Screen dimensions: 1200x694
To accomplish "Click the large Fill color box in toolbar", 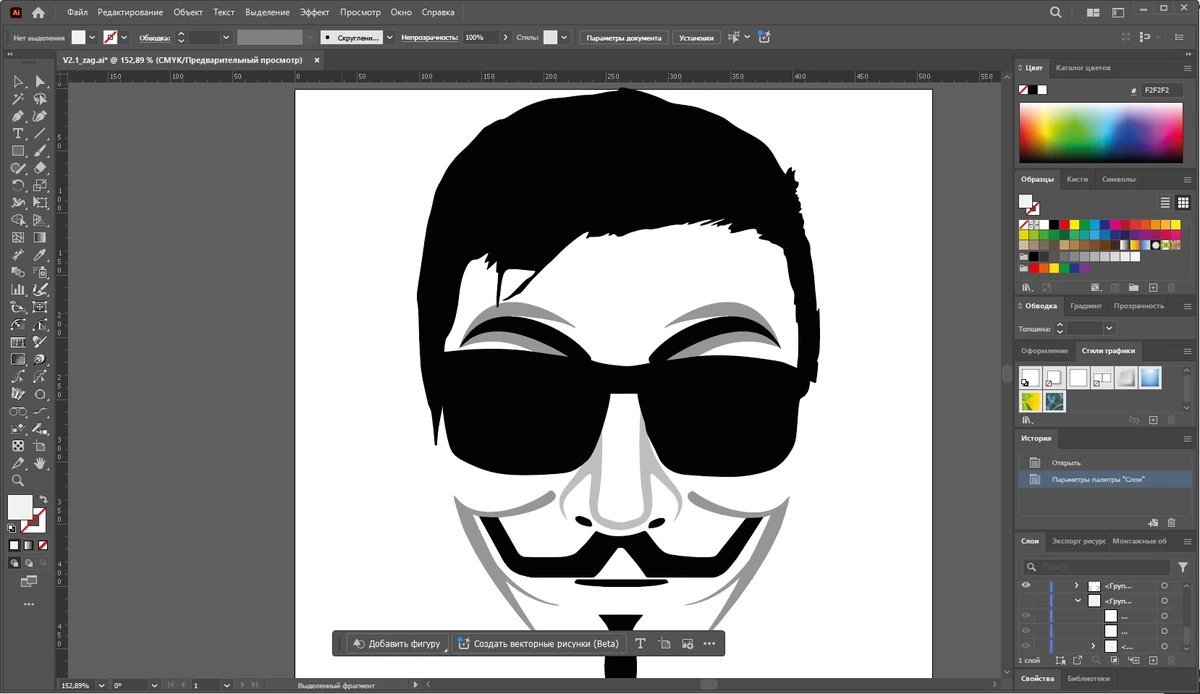I will tap(20, 507).
